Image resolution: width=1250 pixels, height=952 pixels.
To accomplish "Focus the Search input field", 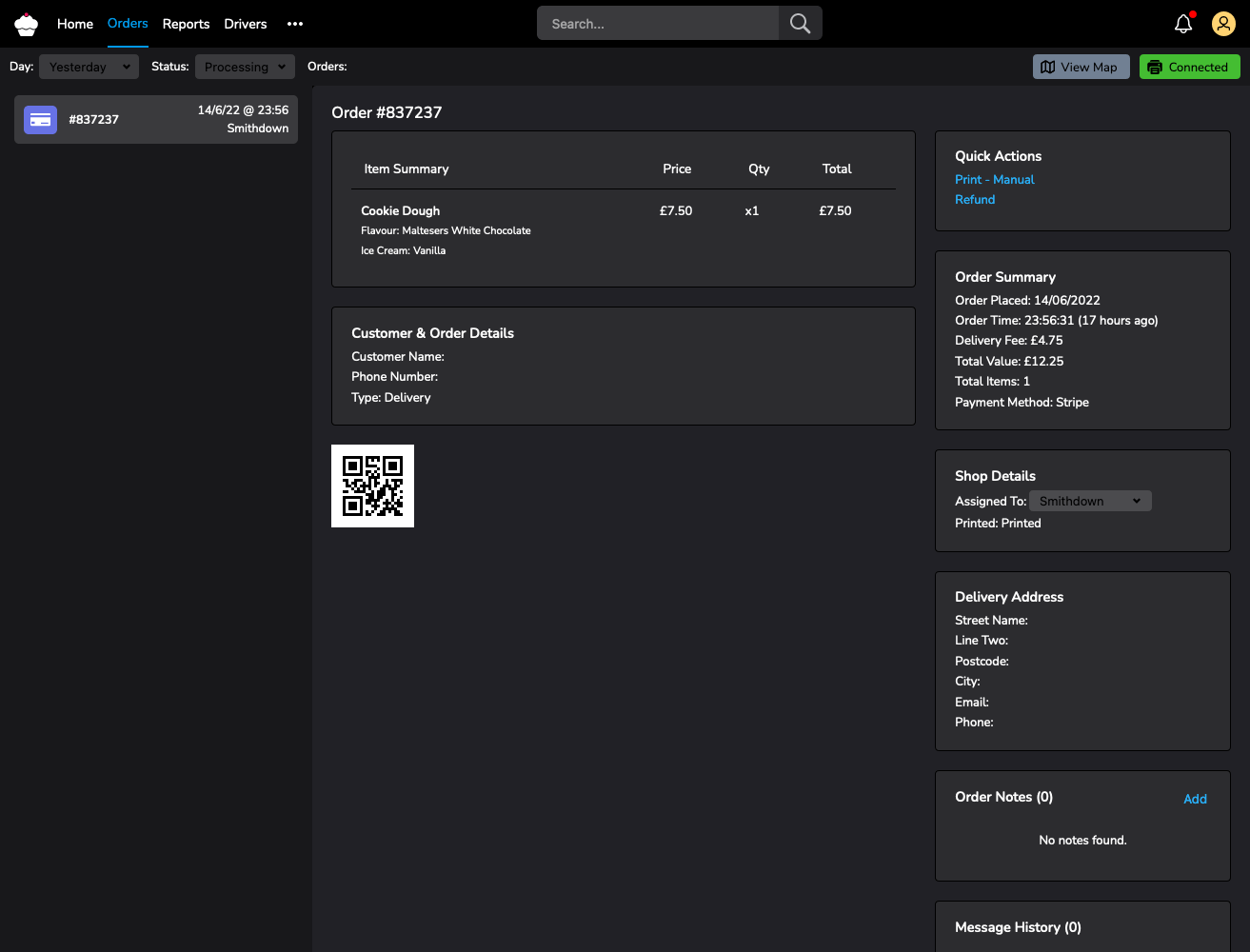I will coord(658,24).
